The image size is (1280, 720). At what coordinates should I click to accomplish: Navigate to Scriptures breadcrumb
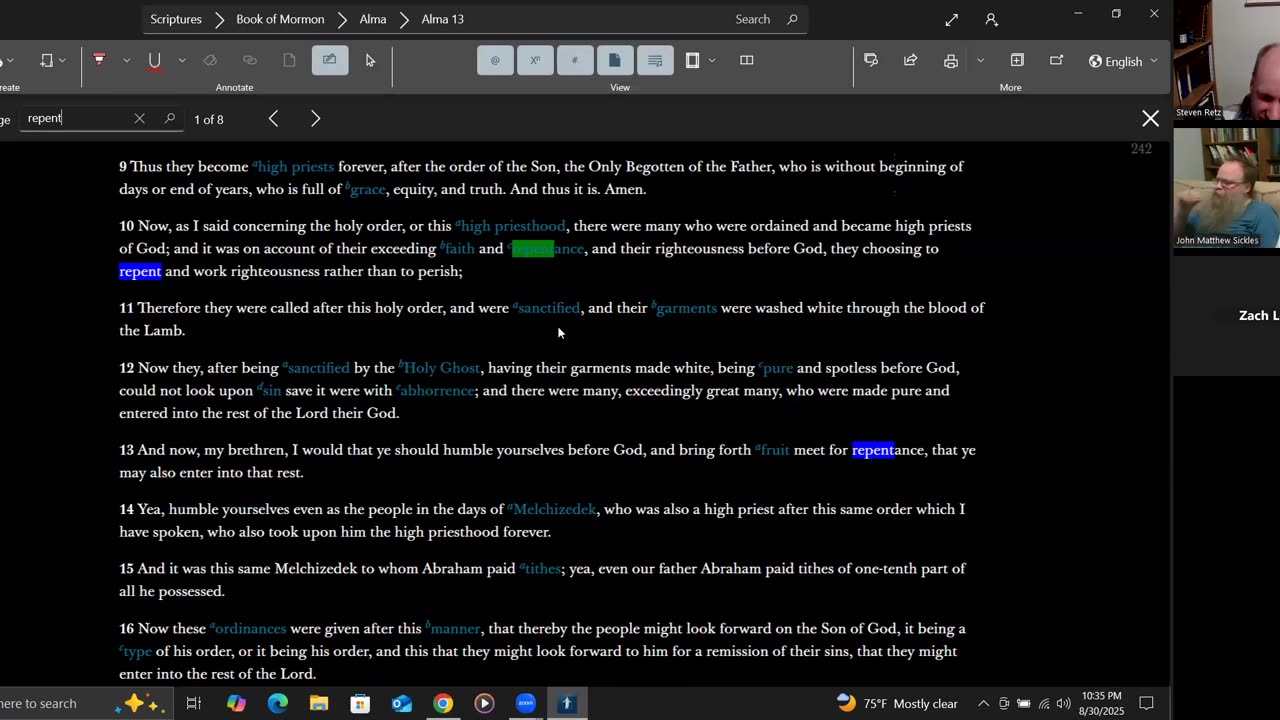176,19
